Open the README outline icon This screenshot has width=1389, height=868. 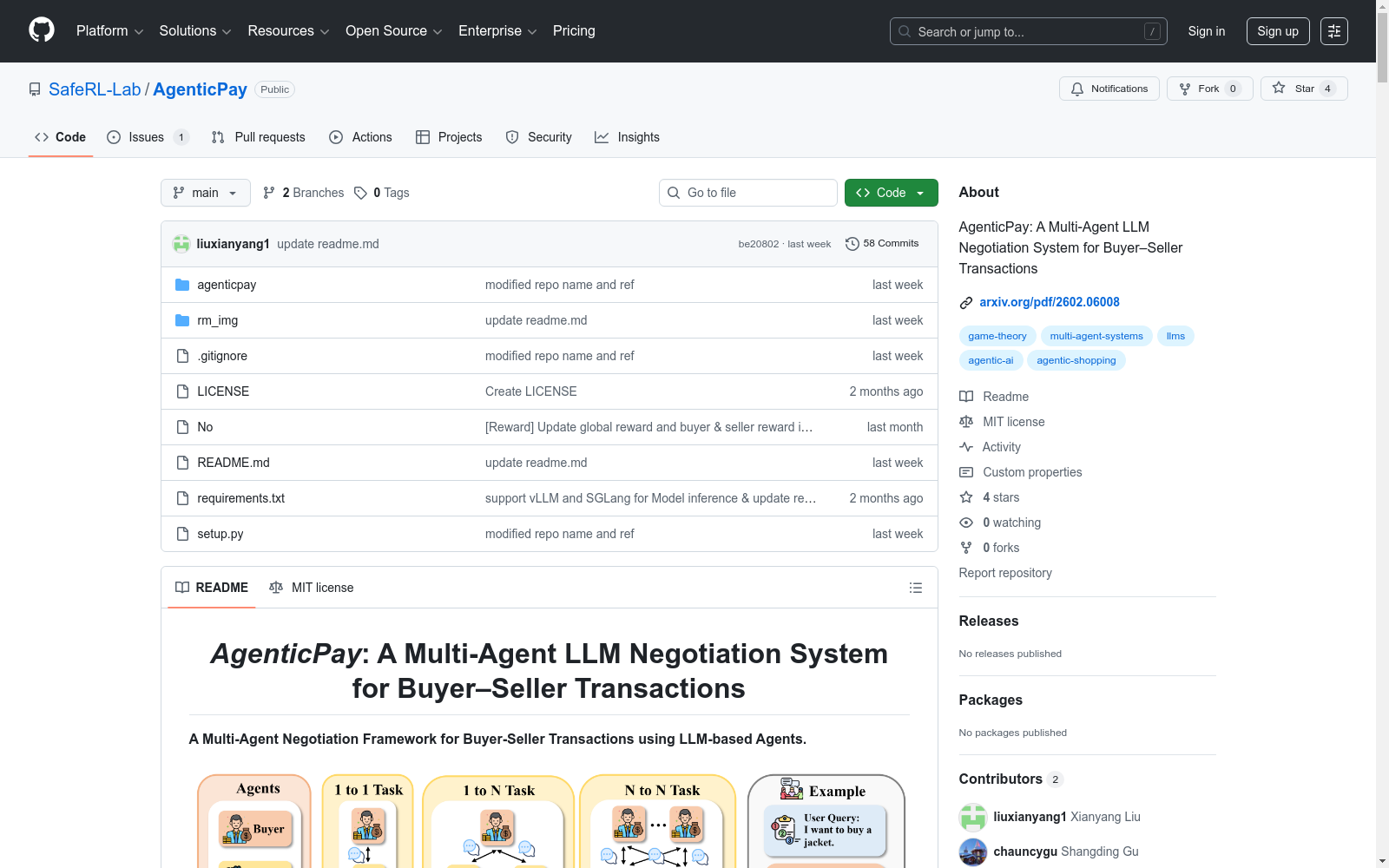(916, 588)
